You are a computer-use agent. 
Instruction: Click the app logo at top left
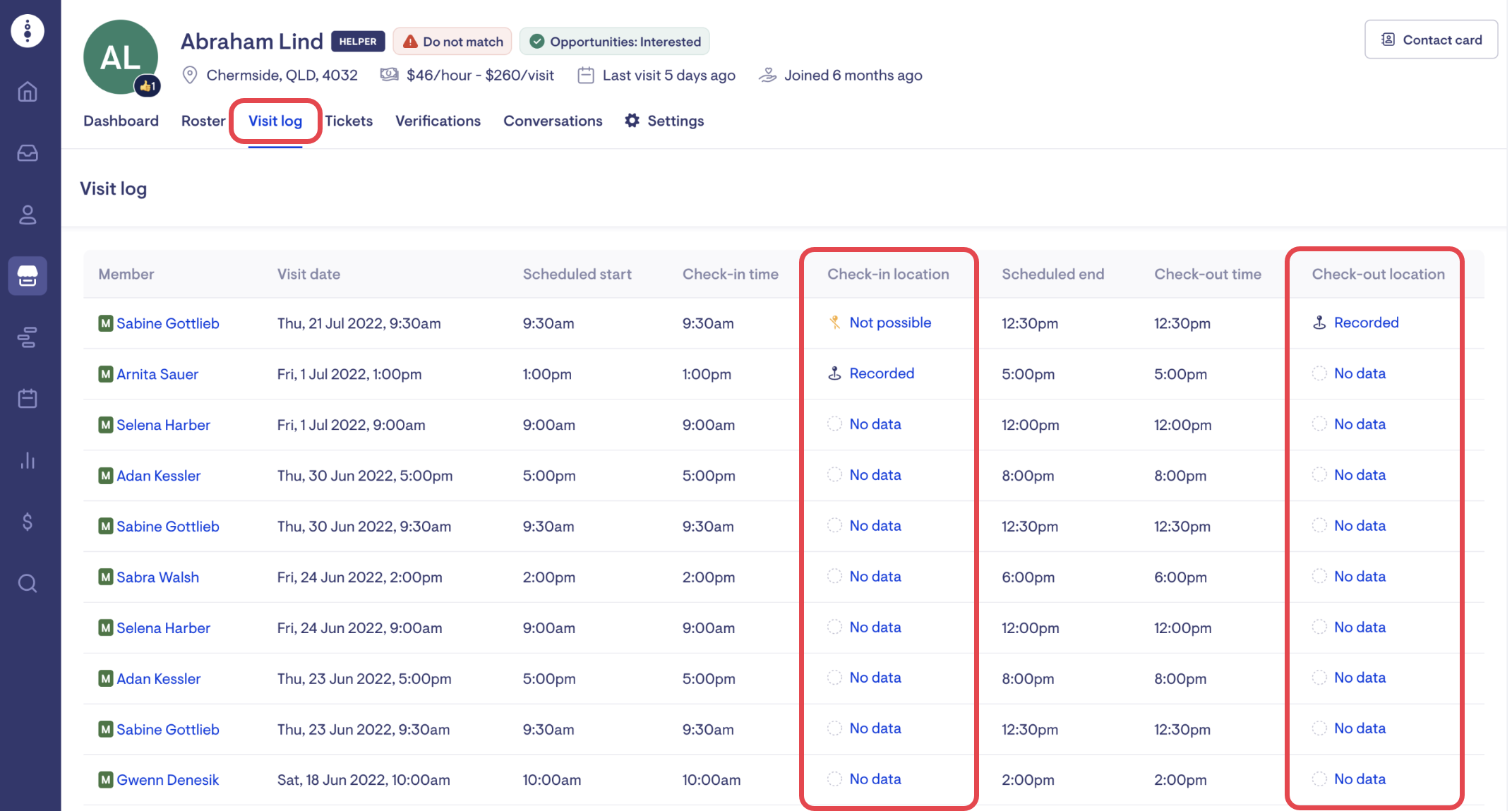click(28, 30)
